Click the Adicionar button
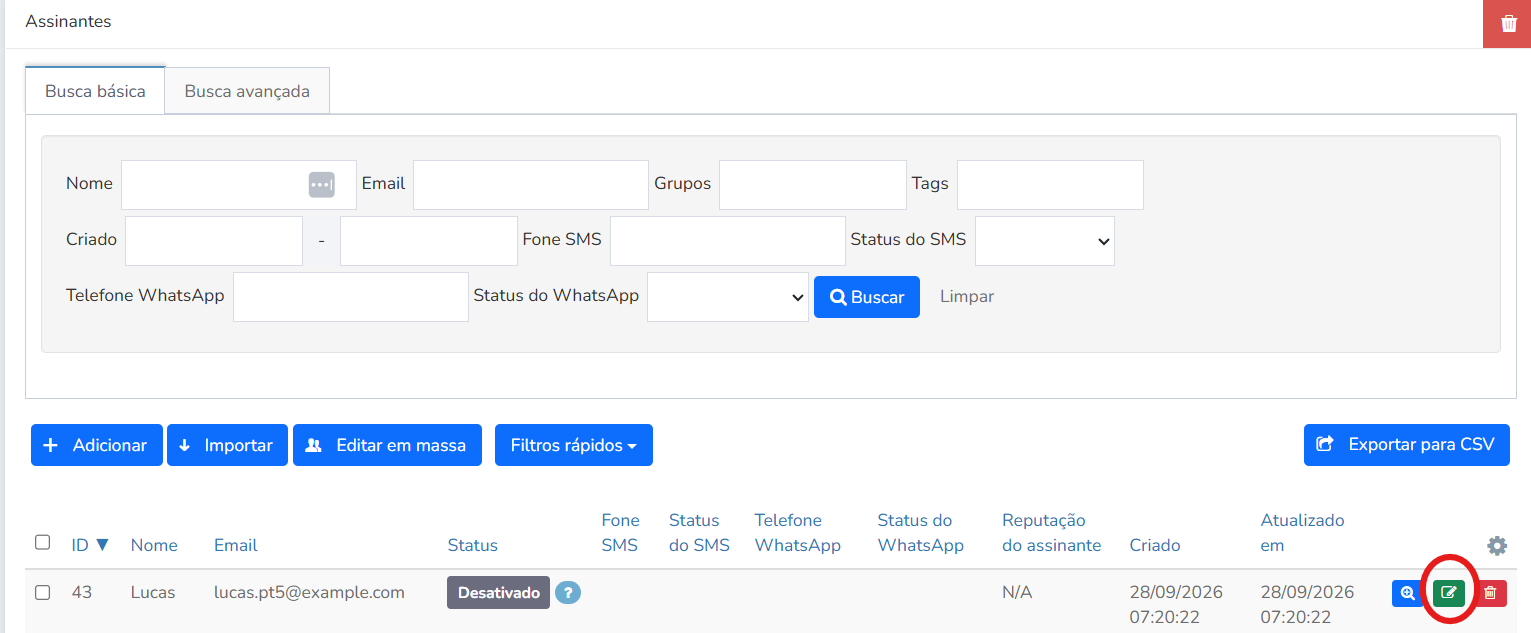This screenshot has height=633, width=1531. 97,445
